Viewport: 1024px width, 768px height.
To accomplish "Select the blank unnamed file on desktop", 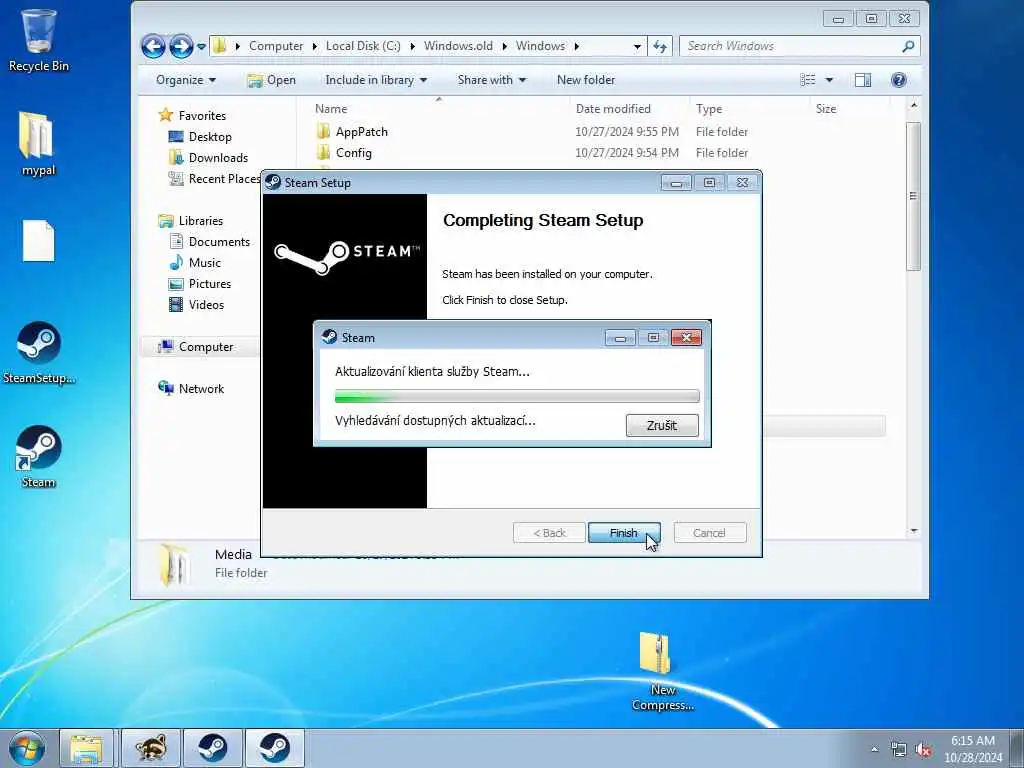I will (39, 241).
